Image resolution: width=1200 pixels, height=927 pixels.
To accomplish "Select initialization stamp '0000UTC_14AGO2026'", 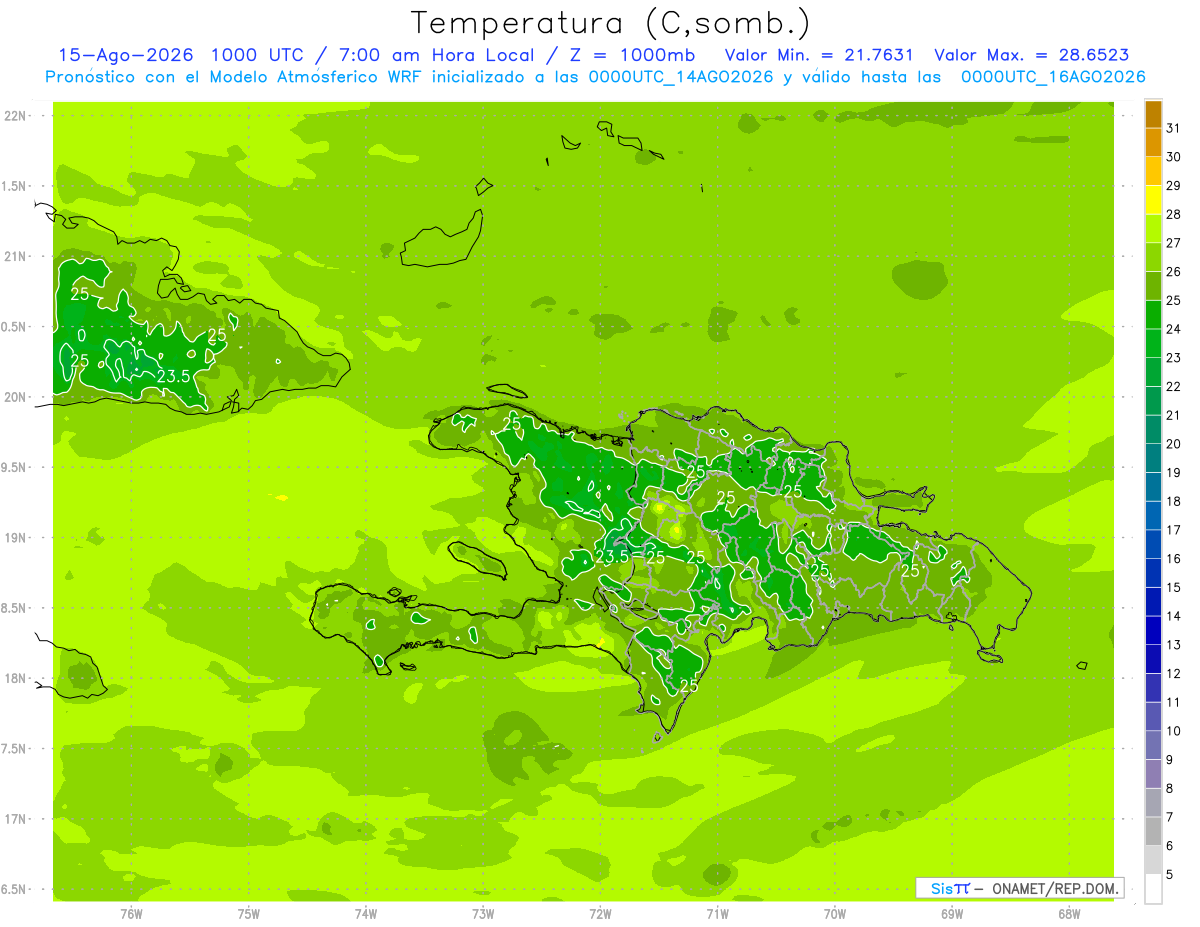I will click(681, 77).
